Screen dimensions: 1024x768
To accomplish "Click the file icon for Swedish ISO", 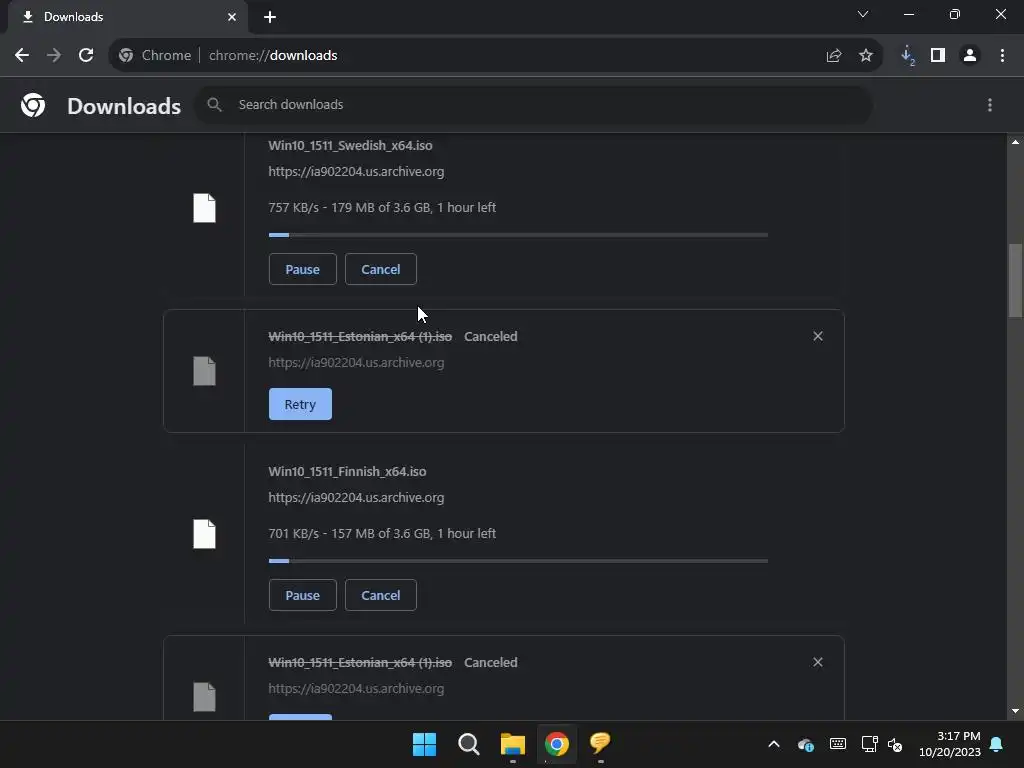I will 204,208.
